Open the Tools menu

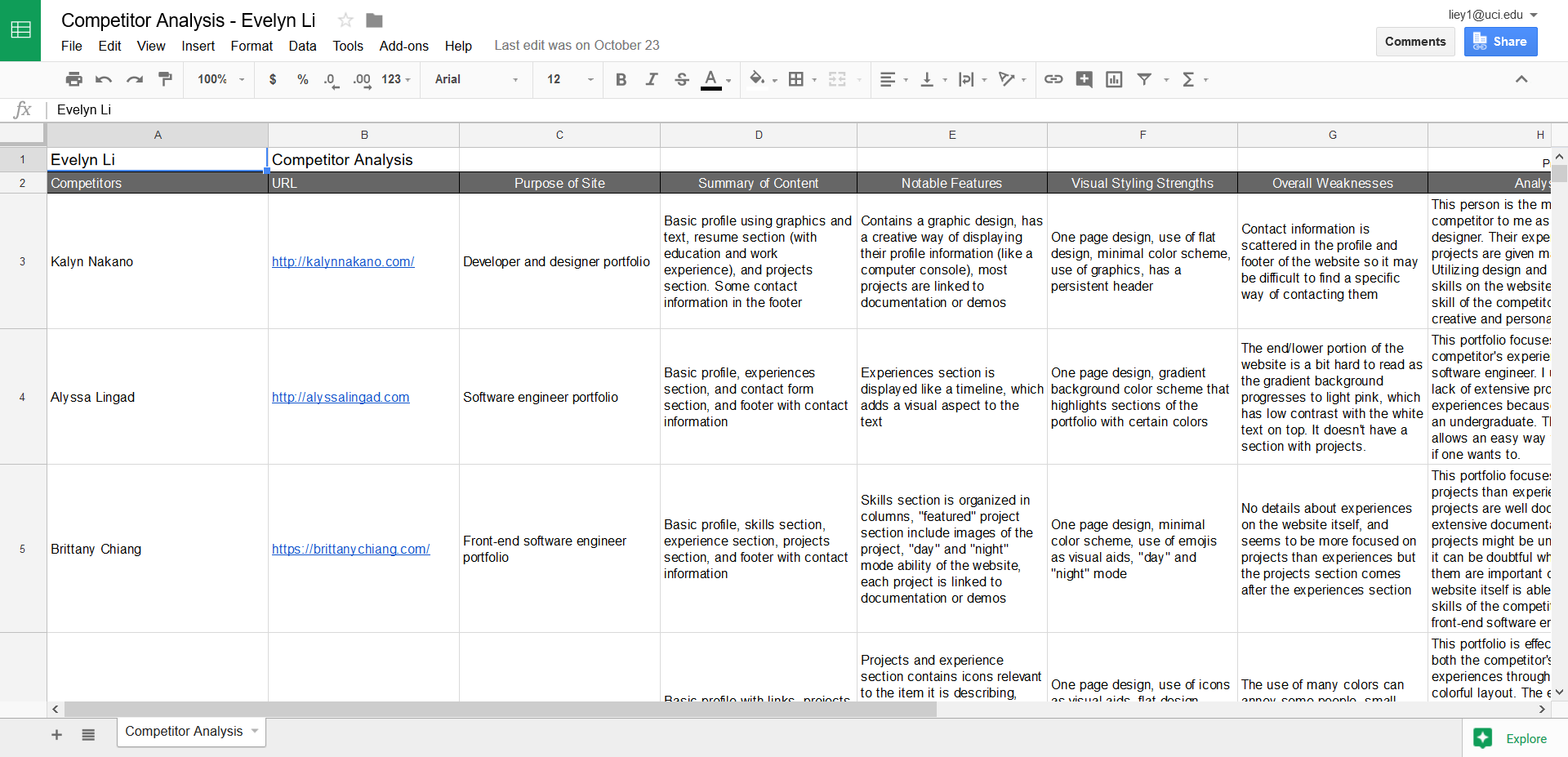(x=348, y=46)
